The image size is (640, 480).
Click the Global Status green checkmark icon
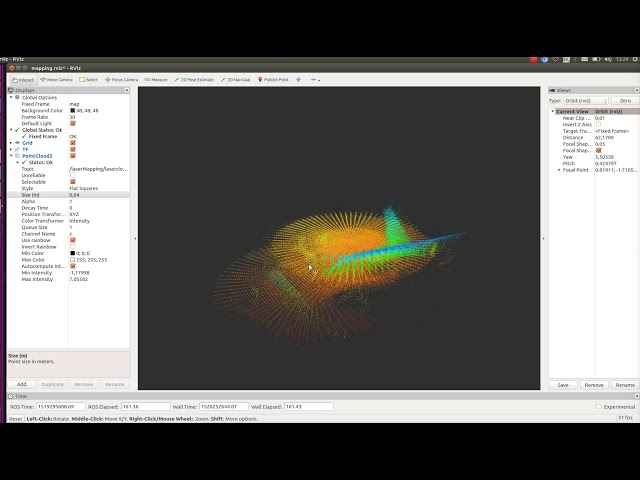pyautogui.click(x=17, y=130)
